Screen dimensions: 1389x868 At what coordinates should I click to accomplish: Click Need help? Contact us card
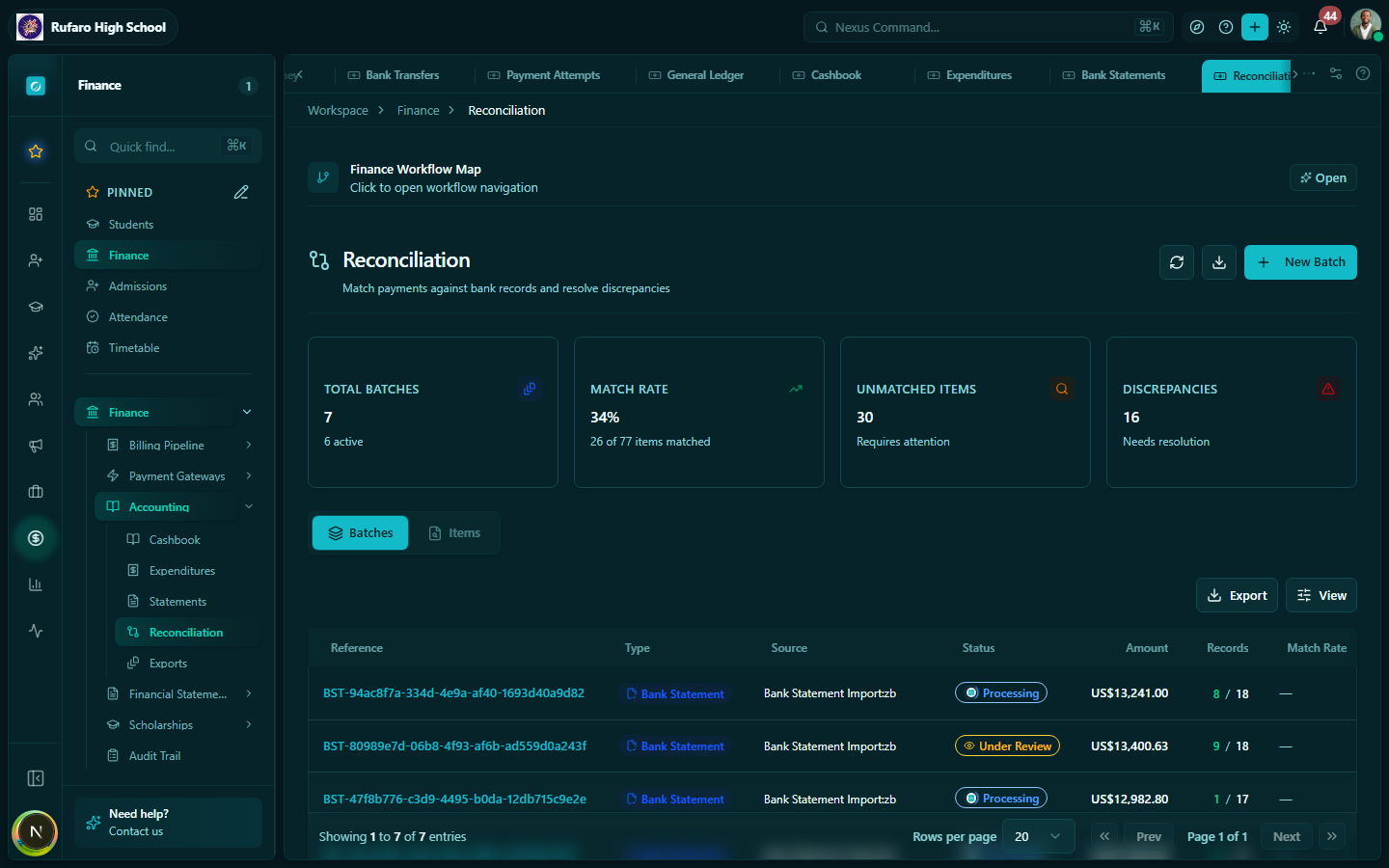click(168, 823)
